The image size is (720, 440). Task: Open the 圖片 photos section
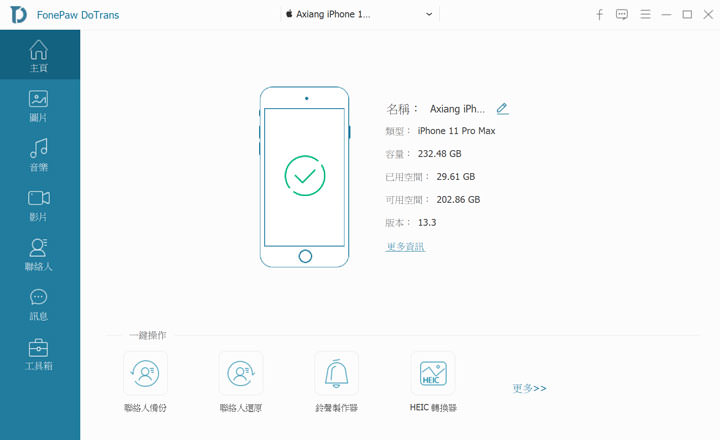coord(39,106)
